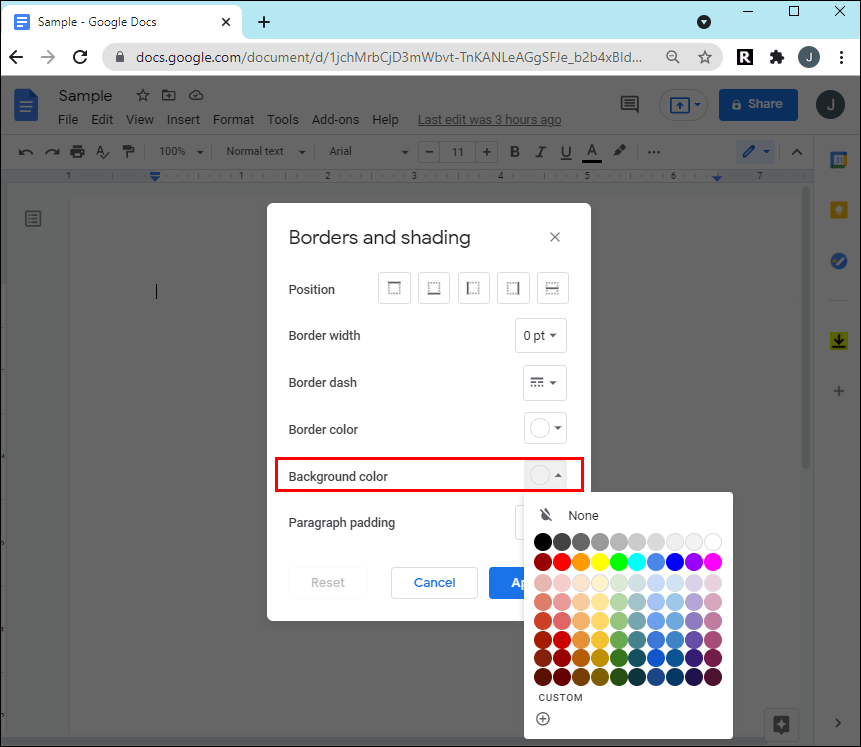
Task: Open the comment history icon
Action: pyautogui.click(x=629, y=104)
